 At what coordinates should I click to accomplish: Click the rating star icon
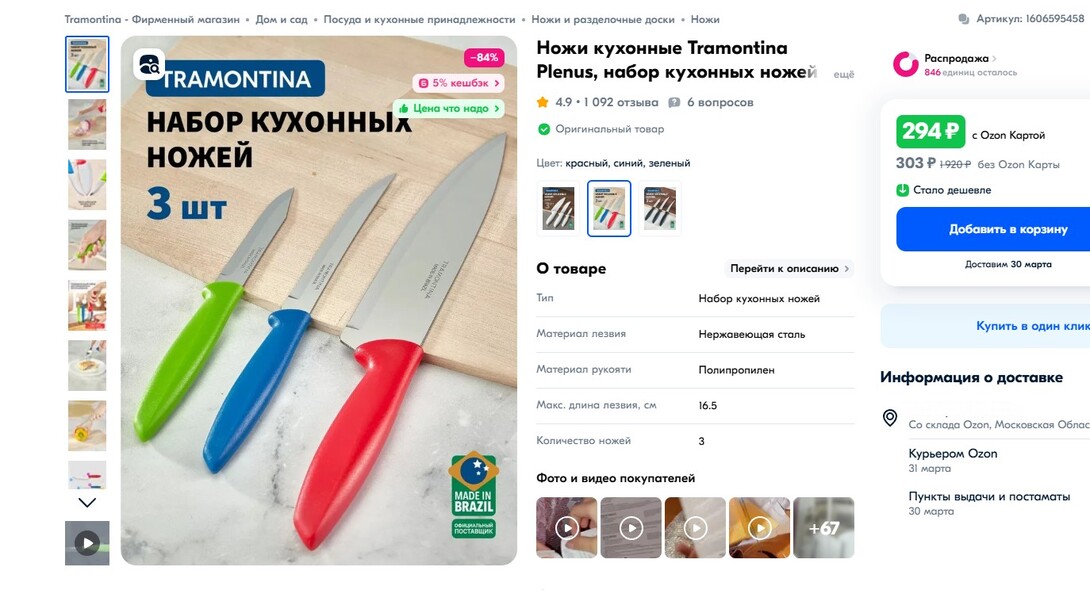click(543, 102)
